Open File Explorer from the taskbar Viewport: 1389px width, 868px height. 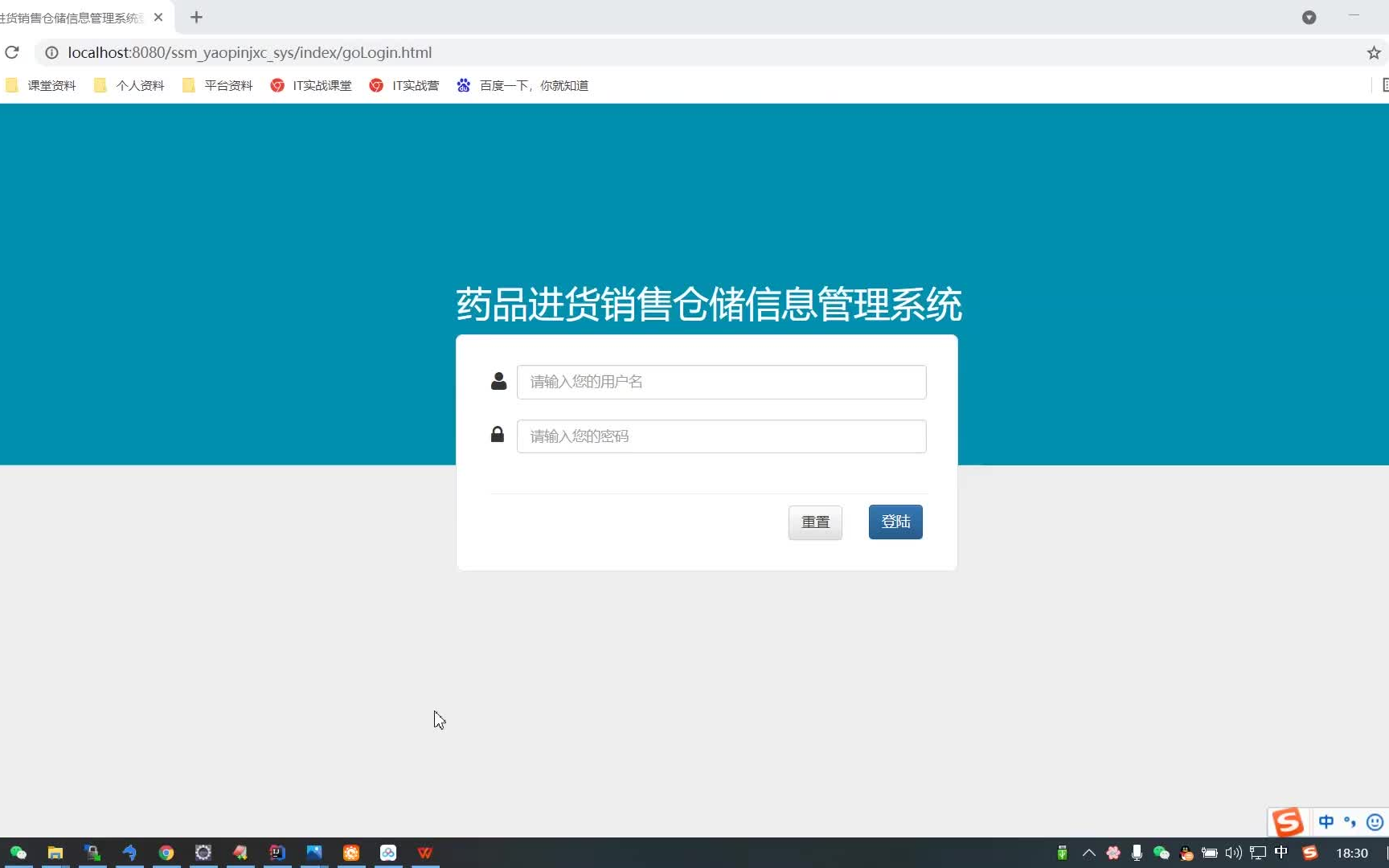[55, 853]
